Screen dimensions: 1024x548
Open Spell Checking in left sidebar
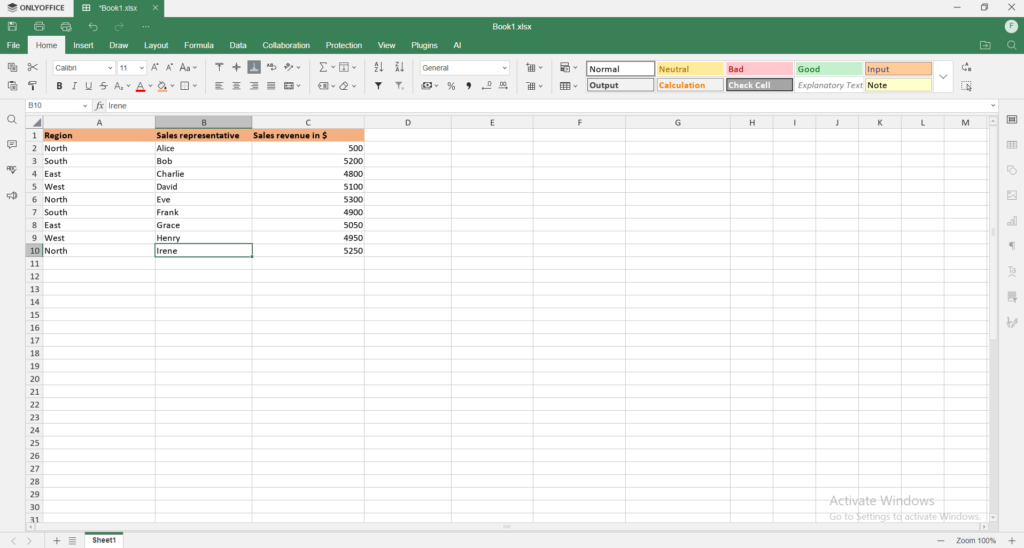(x=12, y=170)
